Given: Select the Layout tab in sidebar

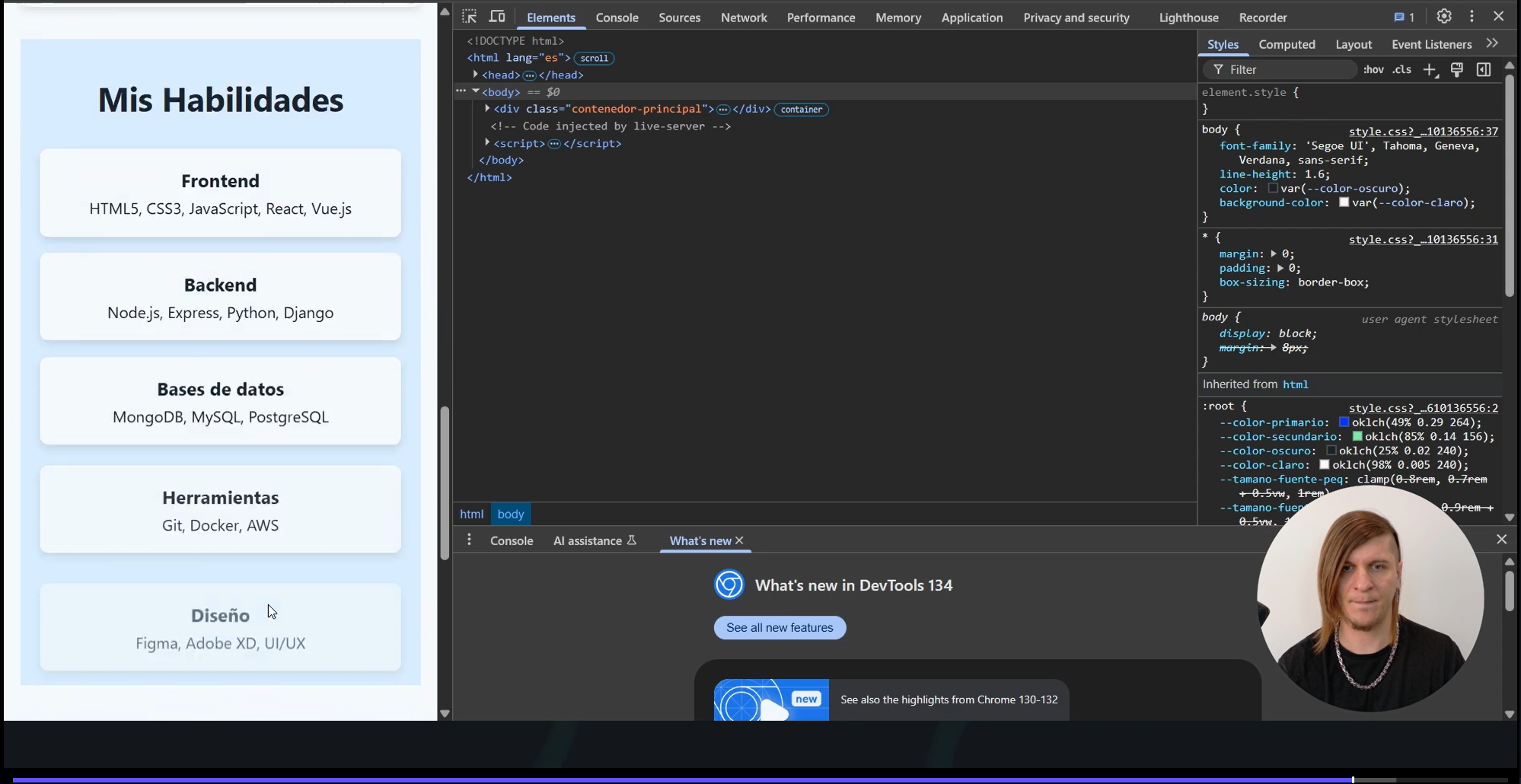Looking at the screenshot, I should [x=1353, y=44].
